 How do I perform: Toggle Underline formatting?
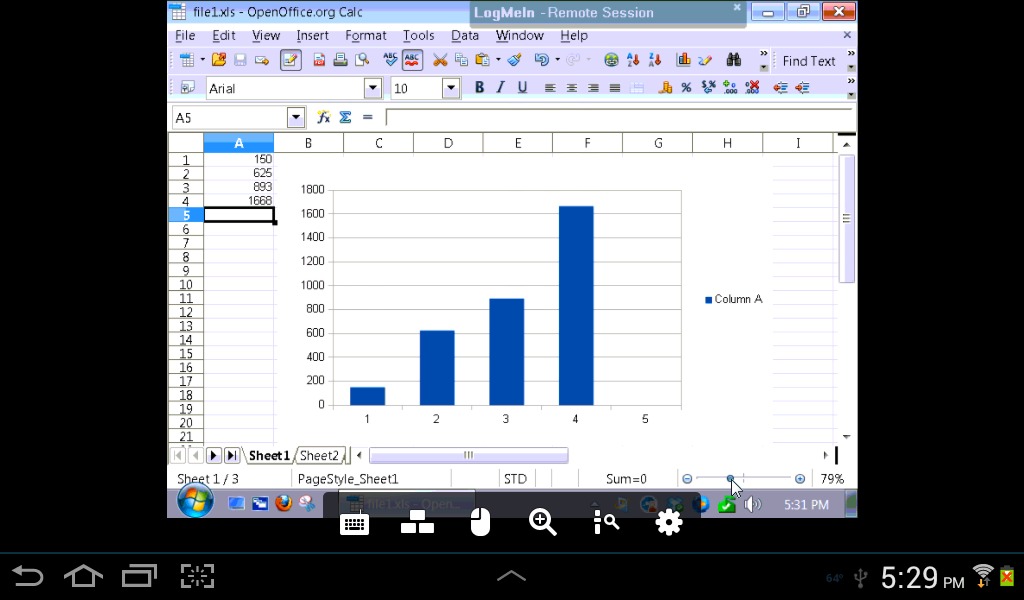point(522,87)
